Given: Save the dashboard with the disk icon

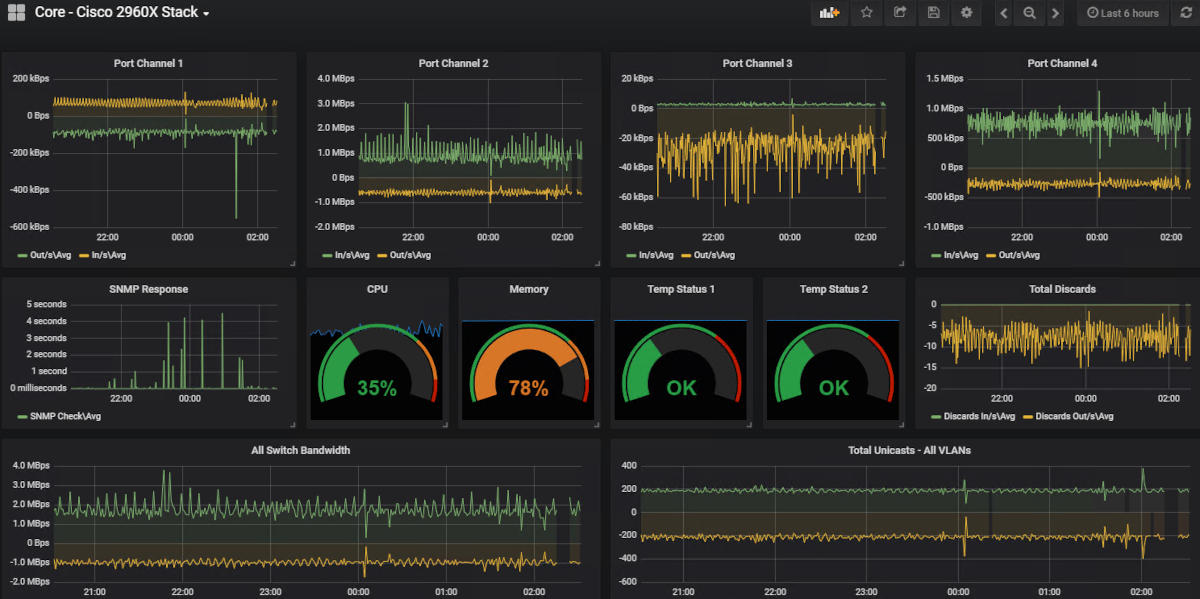Looking at the screenshot, I should tap(933, 13).
